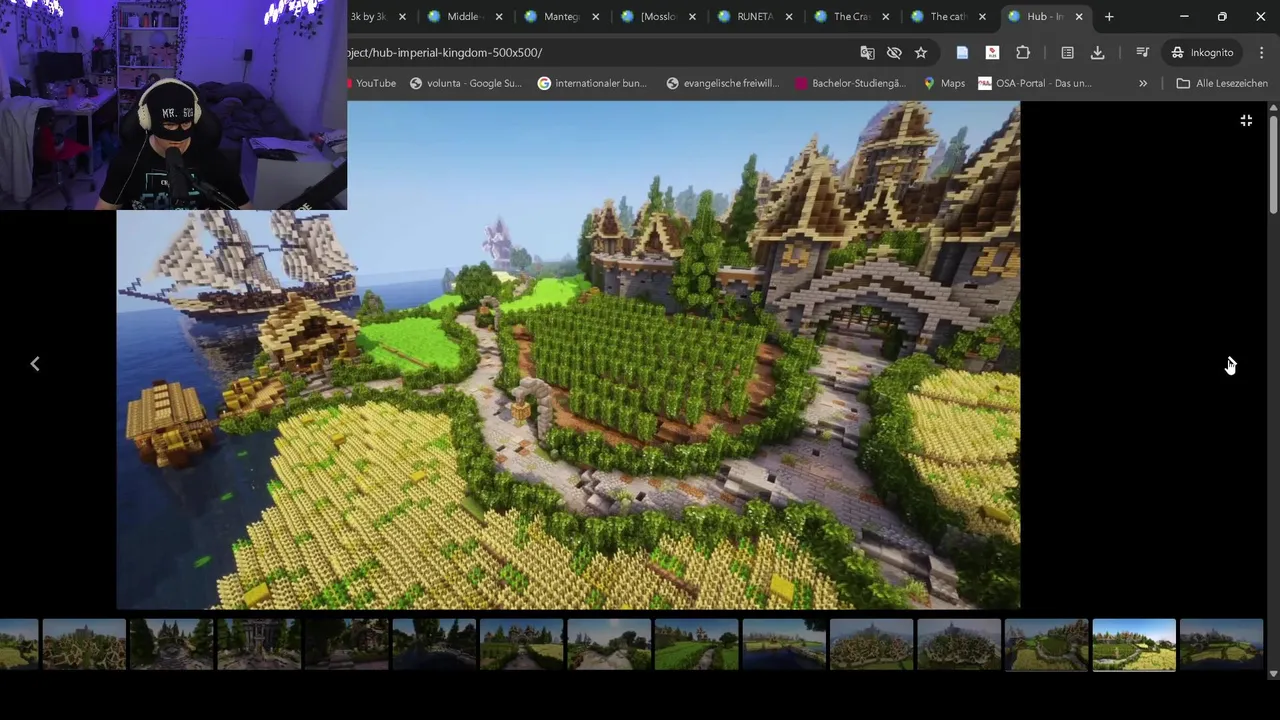Screen dimensions: 1280x720
Task: Open Chrome's three-dot menu
Action: 1261,52
